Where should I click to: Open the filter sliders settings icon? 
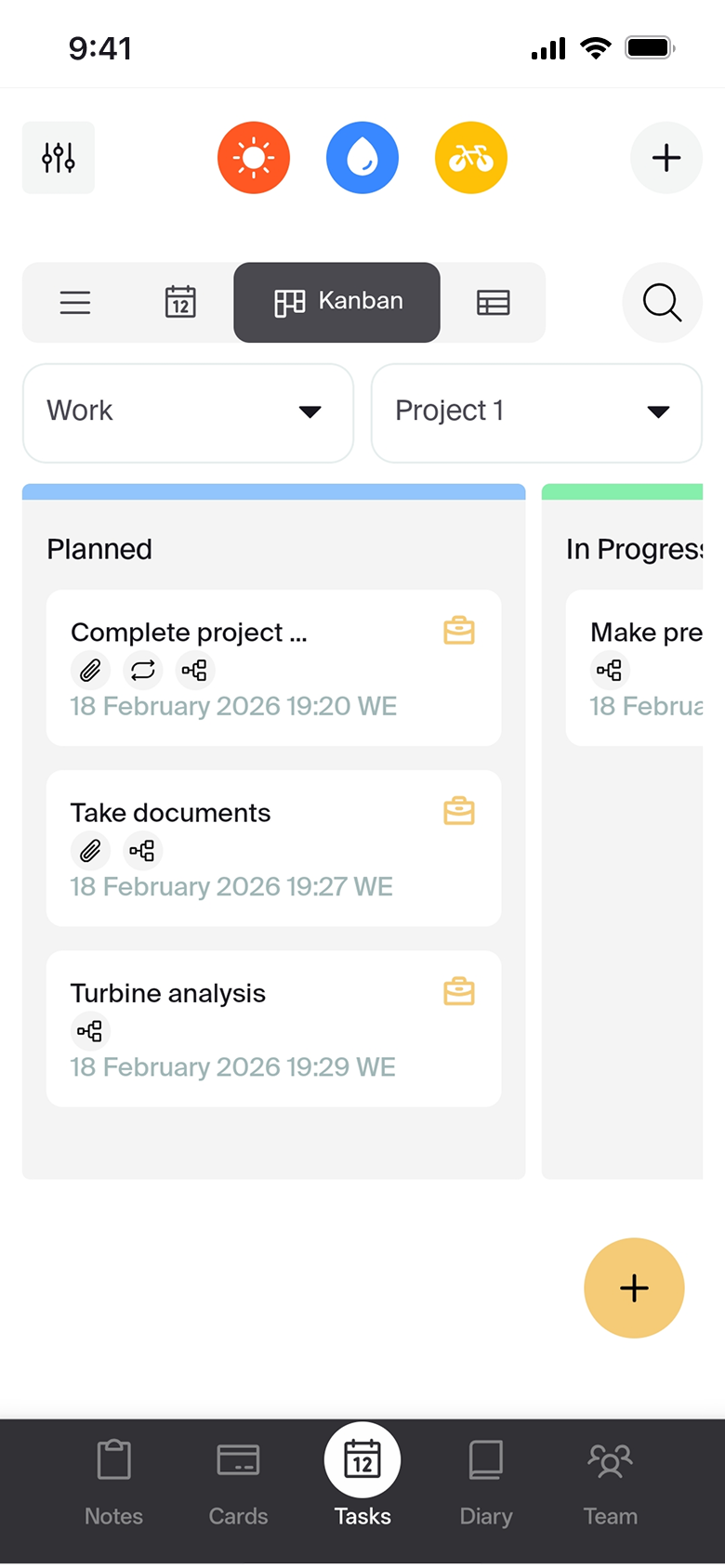(x=59, y=158)
